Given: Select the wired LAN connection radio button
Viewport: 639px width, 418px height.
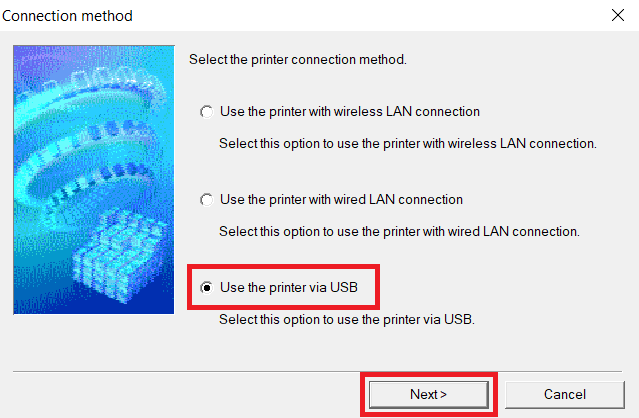Looking at the screenshot, I should (207, 200).
